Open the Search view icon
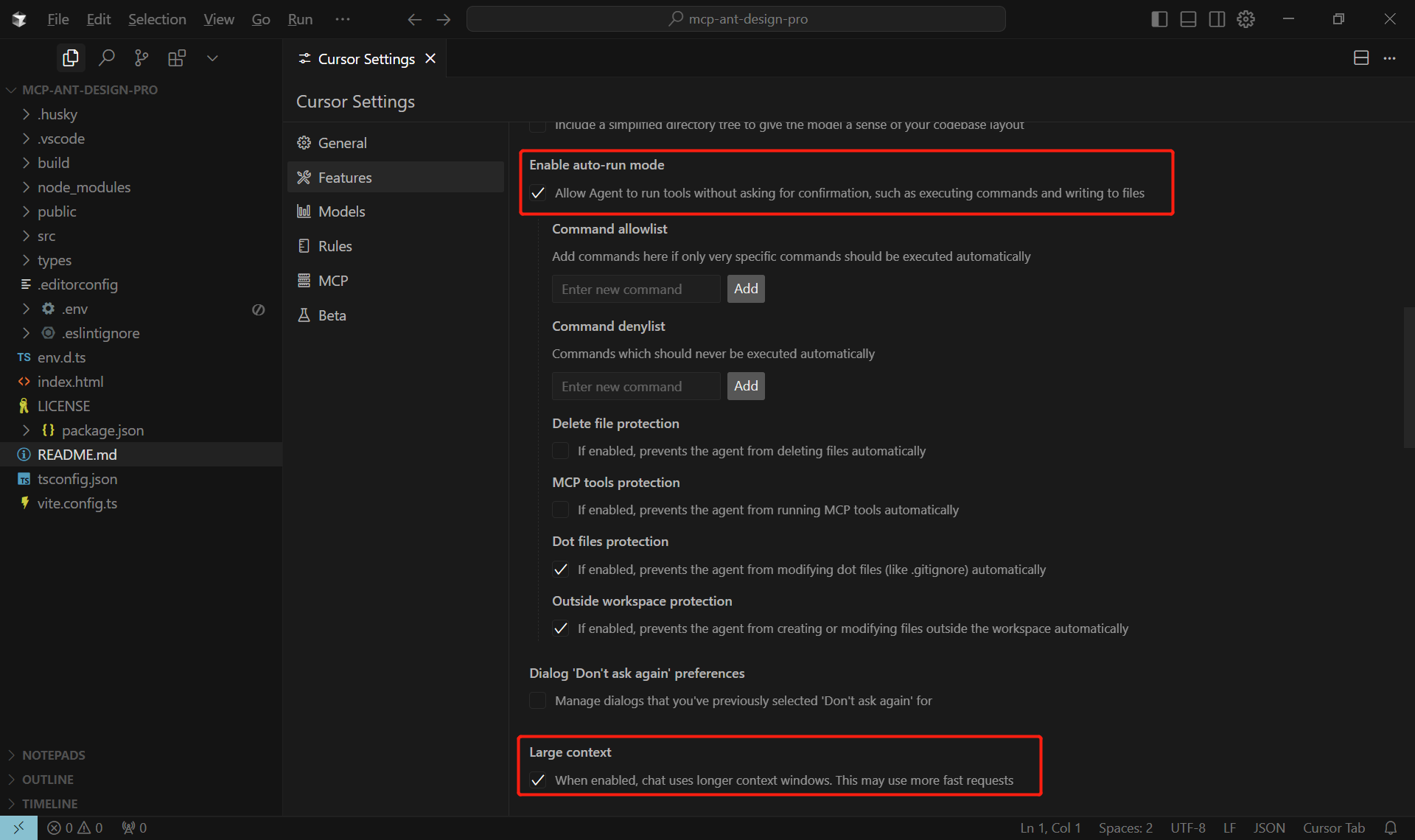 (x=107, y=58)
